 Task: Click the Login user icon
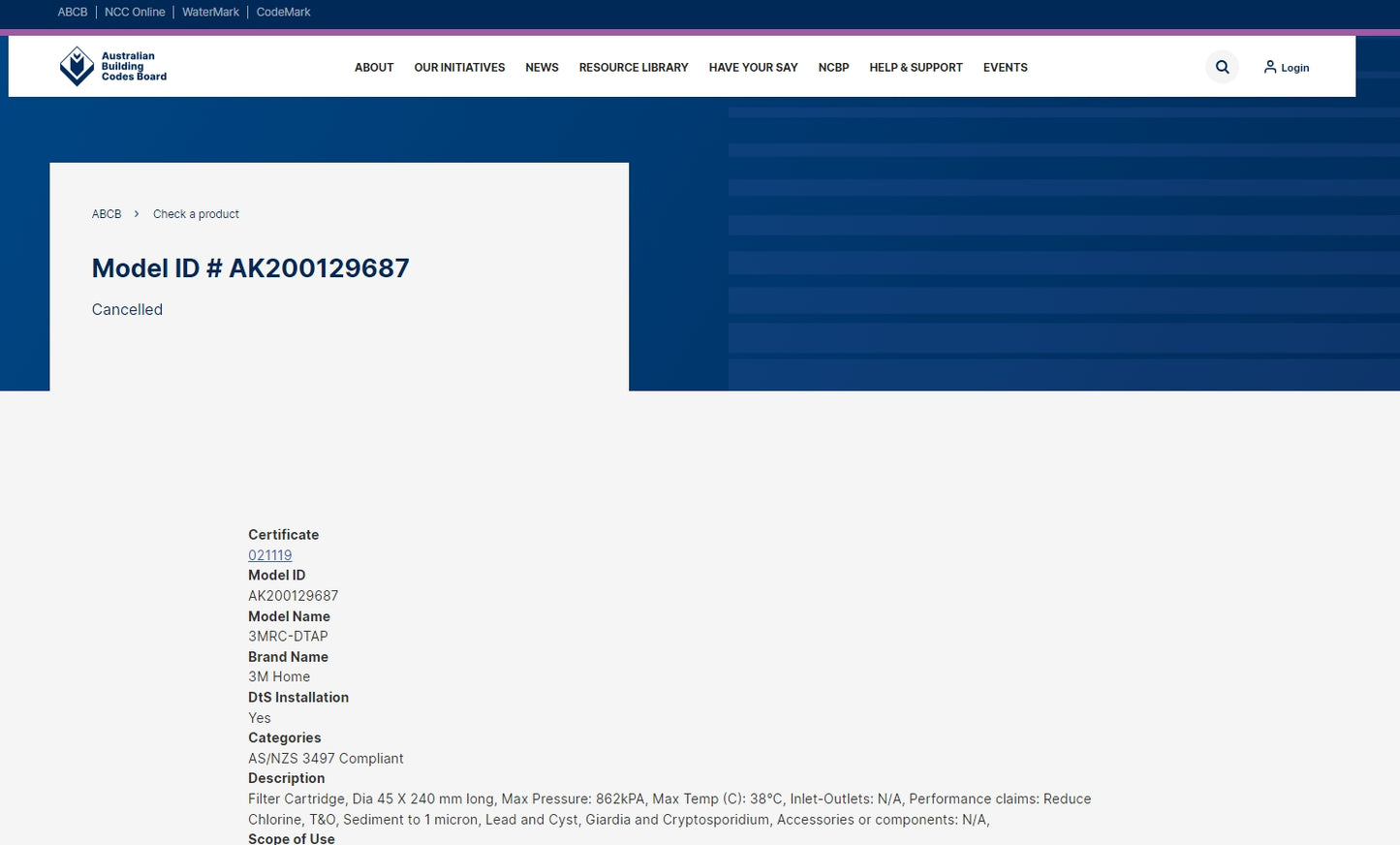click(x=1269, y=67)
